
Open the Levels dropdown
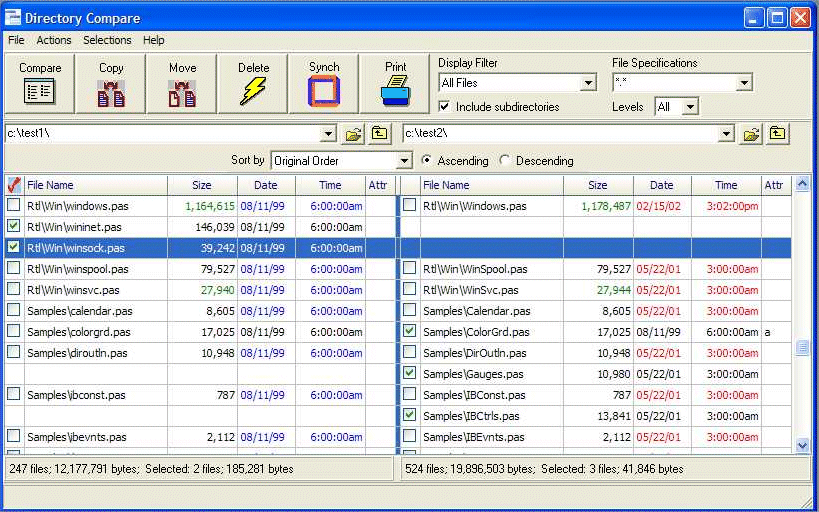[x=689, y=107]
